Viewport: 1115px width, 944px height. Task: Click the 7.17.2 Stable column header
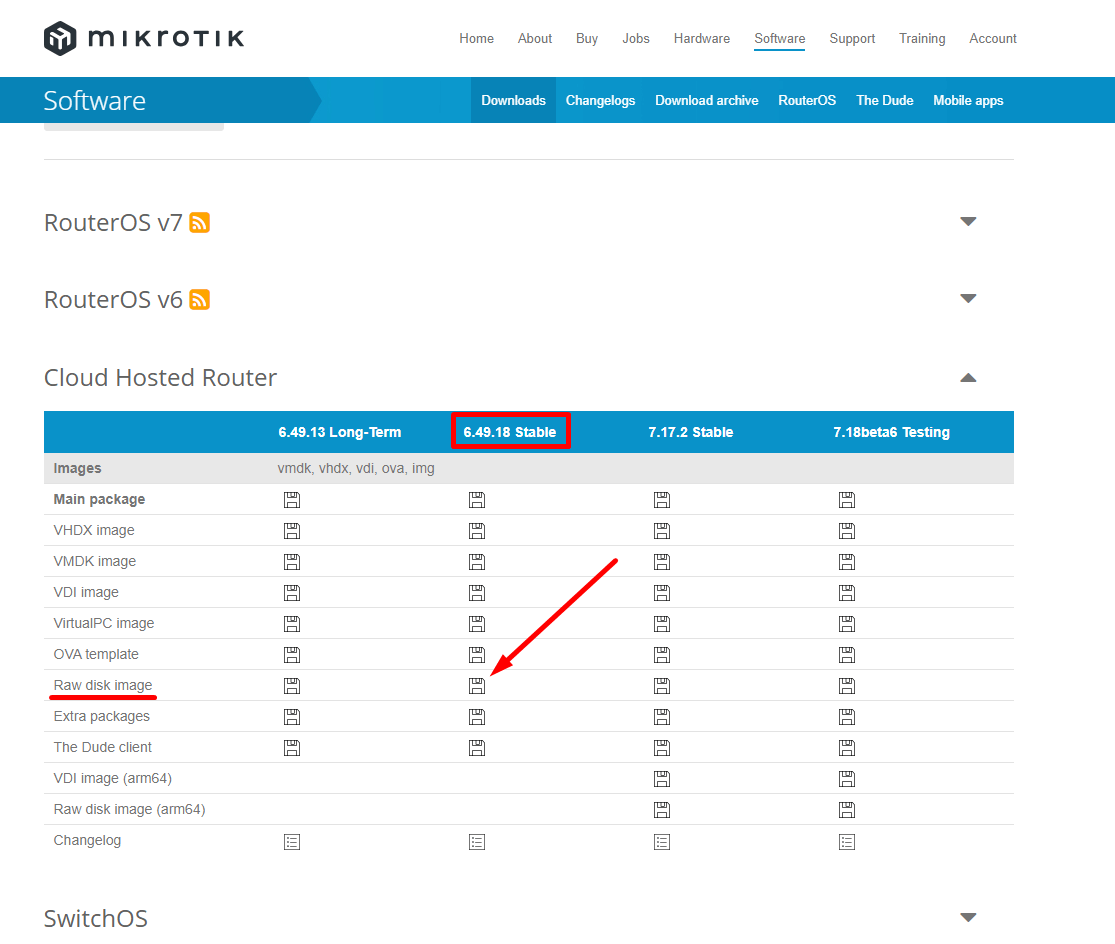(x=690, y=432)
